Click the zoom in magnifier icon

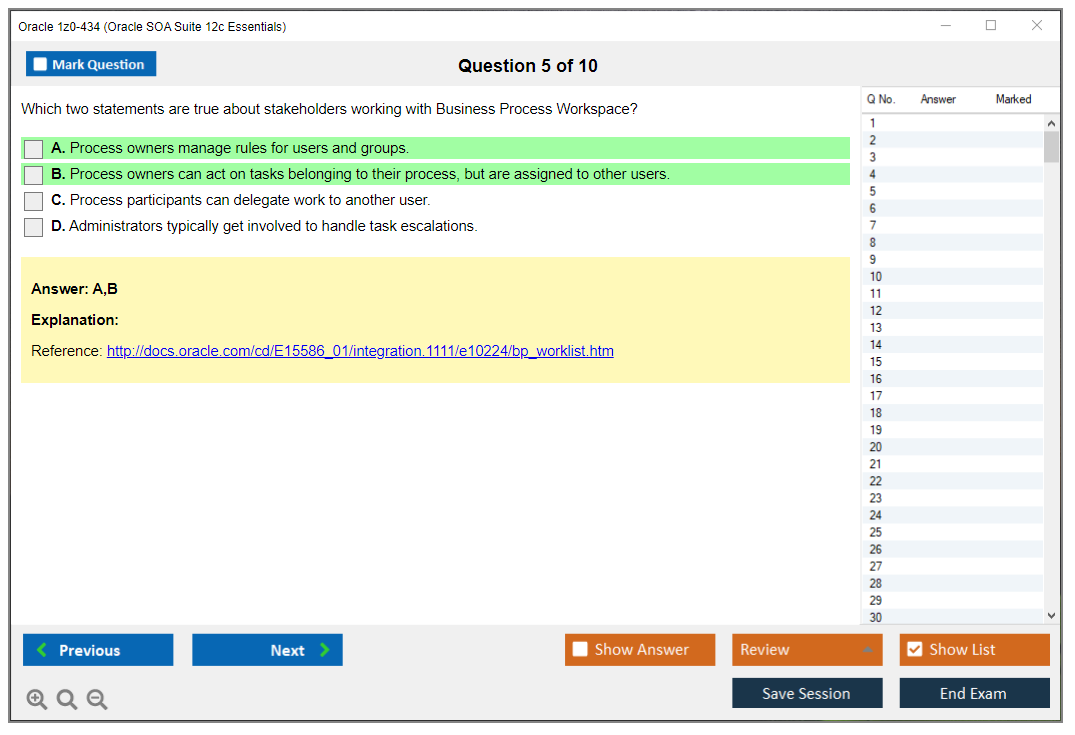tap(37, 699)
